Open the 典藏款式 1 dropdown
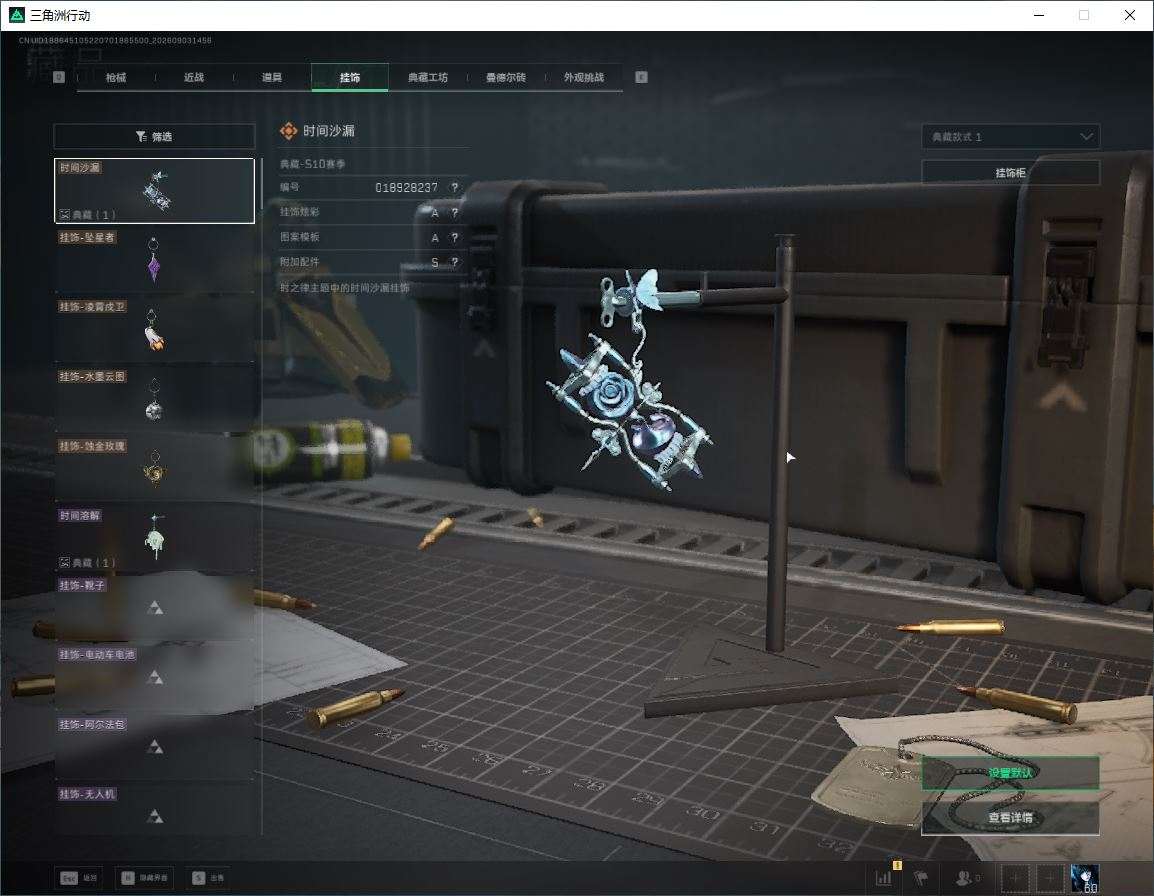The width and height of the screenshot is (1154, 896). click(x=1010, y=137)
